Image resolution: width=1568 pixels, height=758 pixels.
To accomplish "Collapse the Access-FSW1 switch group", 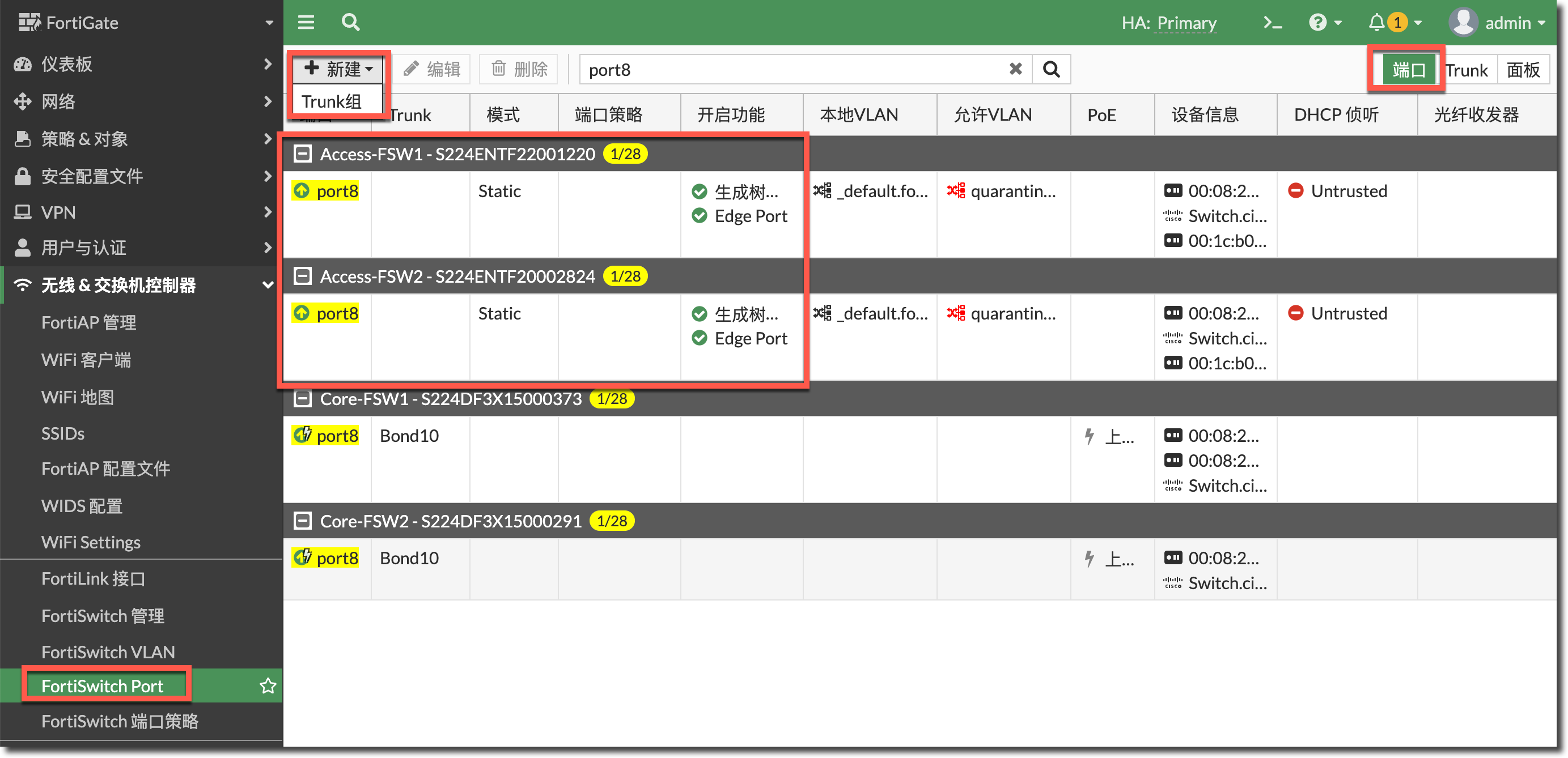I will pyautogui.click(x=303, y=154).
